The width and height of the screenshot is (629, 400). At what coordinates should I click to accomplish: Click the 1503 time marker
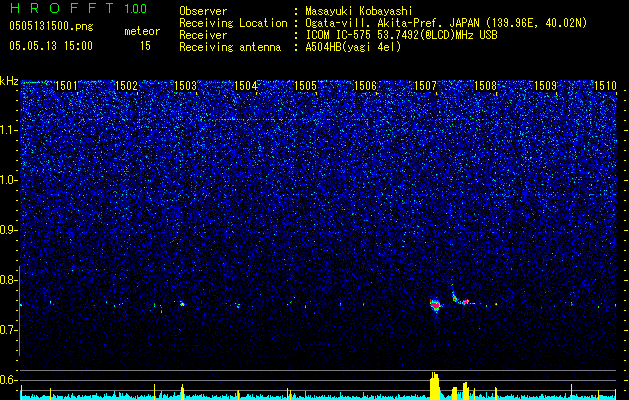click(186, 86)
